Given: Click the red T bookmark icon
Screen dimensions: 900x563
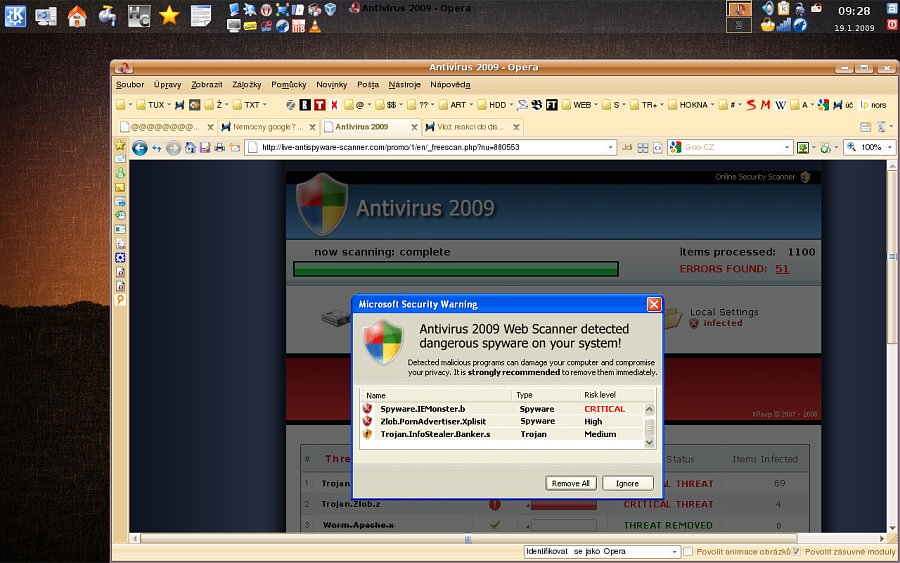Looking at the screenshot, I should coord(320,104).
